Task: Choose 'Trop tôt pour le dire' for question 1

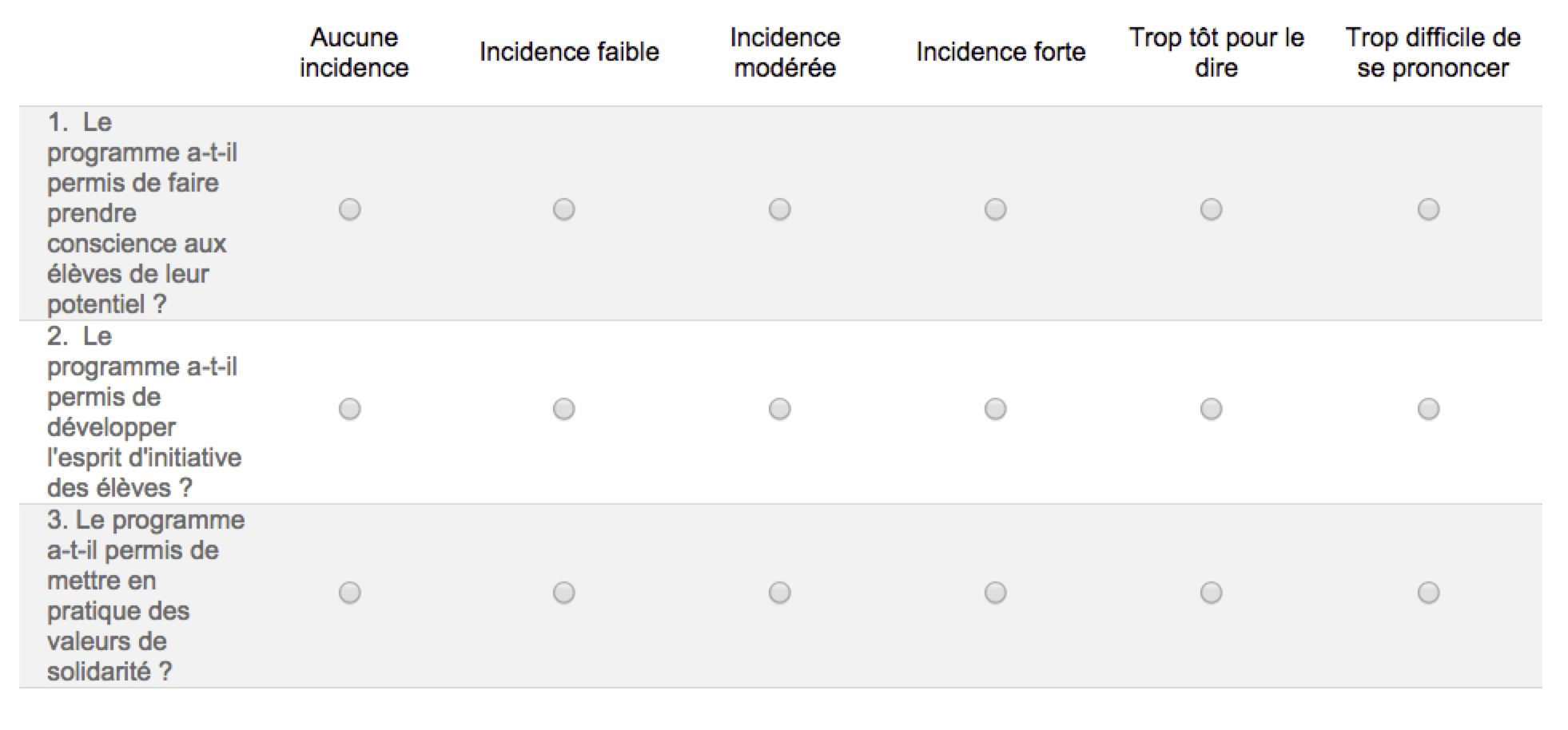Action: [x=1212, y=209]
